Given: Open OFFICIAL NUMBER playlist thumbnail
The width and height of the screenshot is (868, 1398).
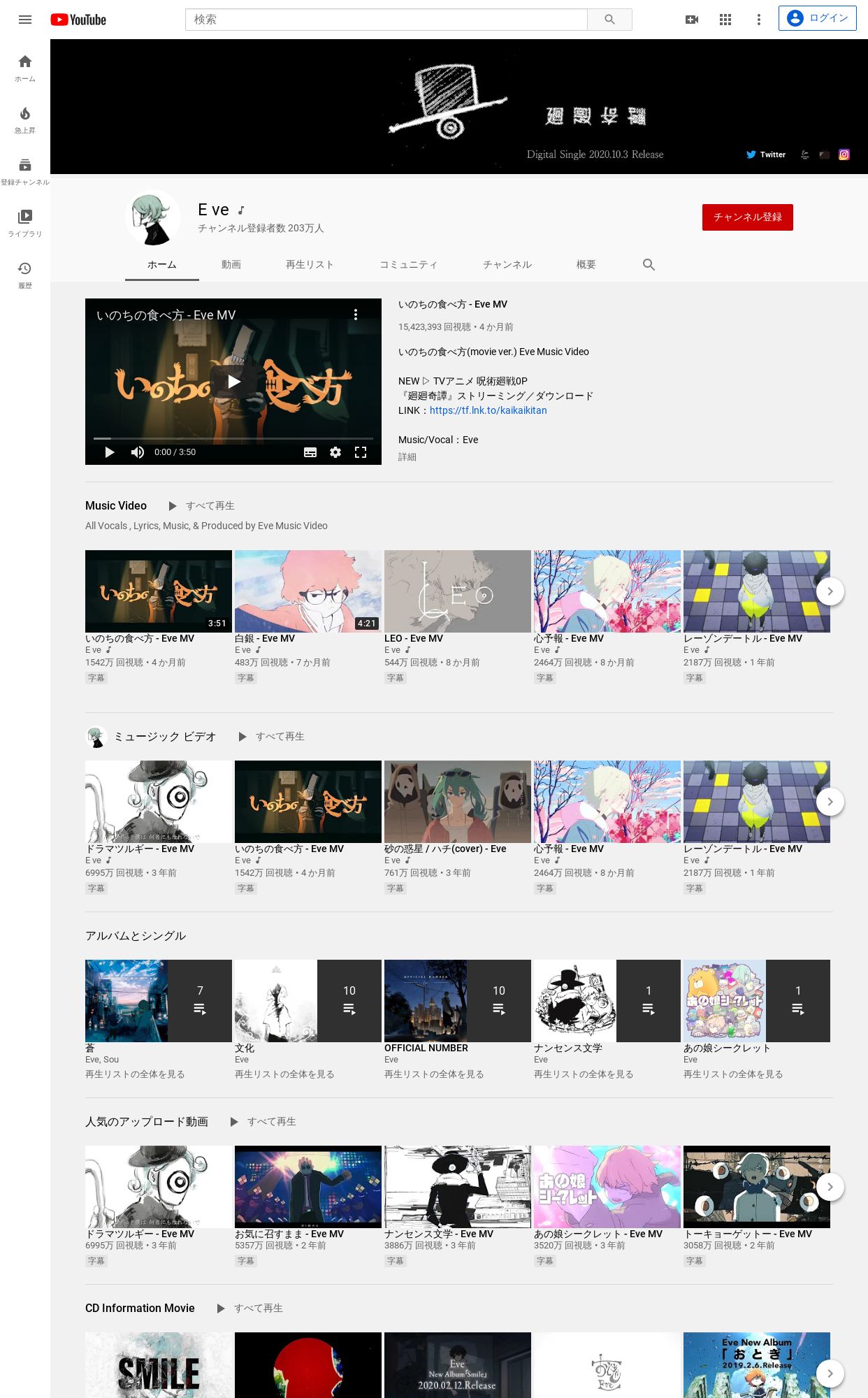Looking at the screenshot, I should tap(458, 1001).
